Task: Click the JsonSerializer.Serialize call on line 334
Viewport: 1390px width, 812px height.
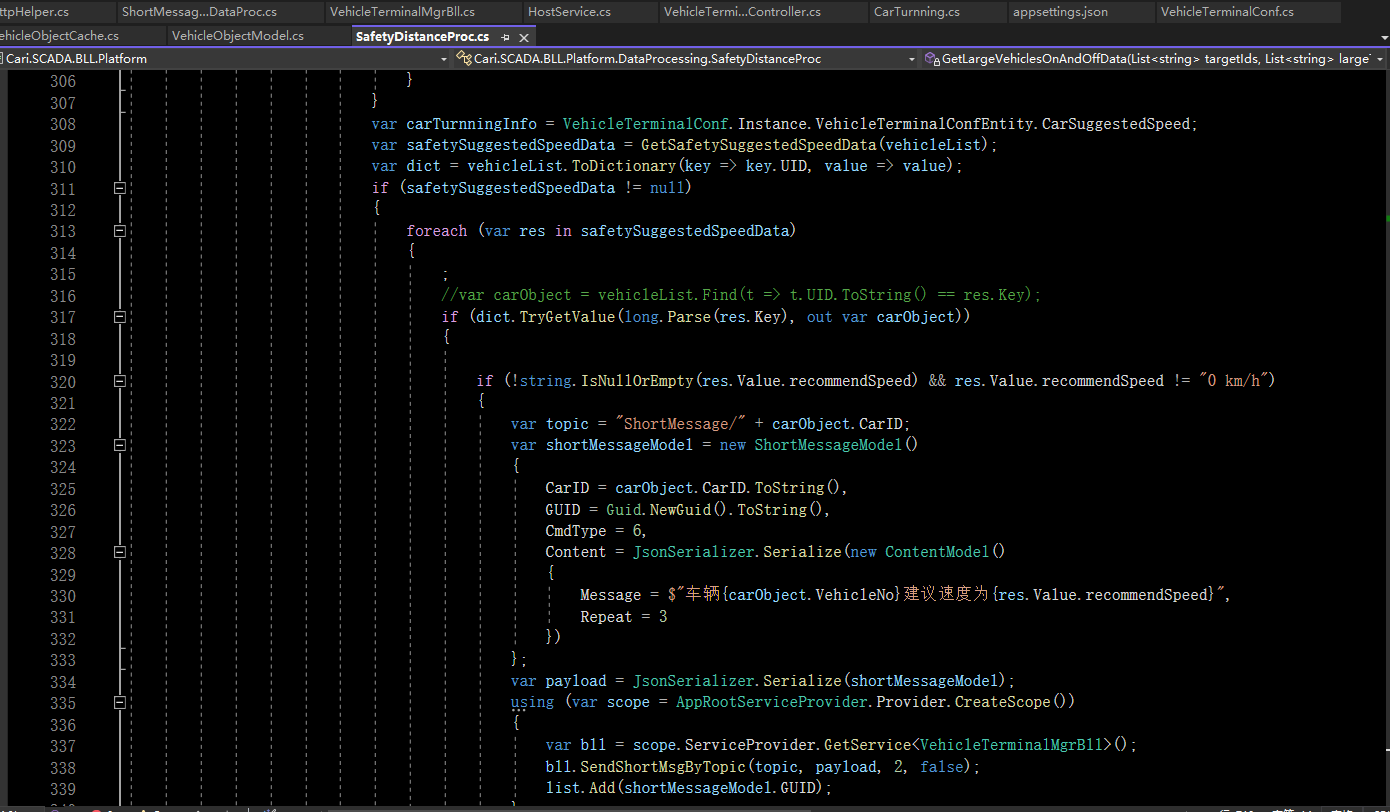Action: pyautogui.click(x=738, y=681)
